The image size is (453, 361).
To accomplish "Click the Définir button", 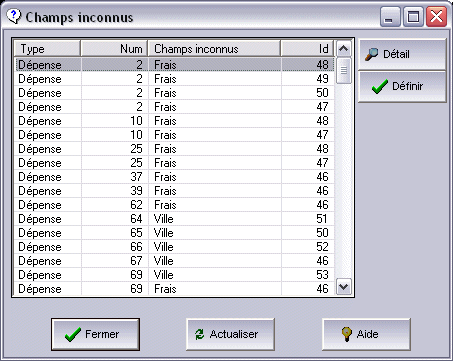I will (402, 86).
